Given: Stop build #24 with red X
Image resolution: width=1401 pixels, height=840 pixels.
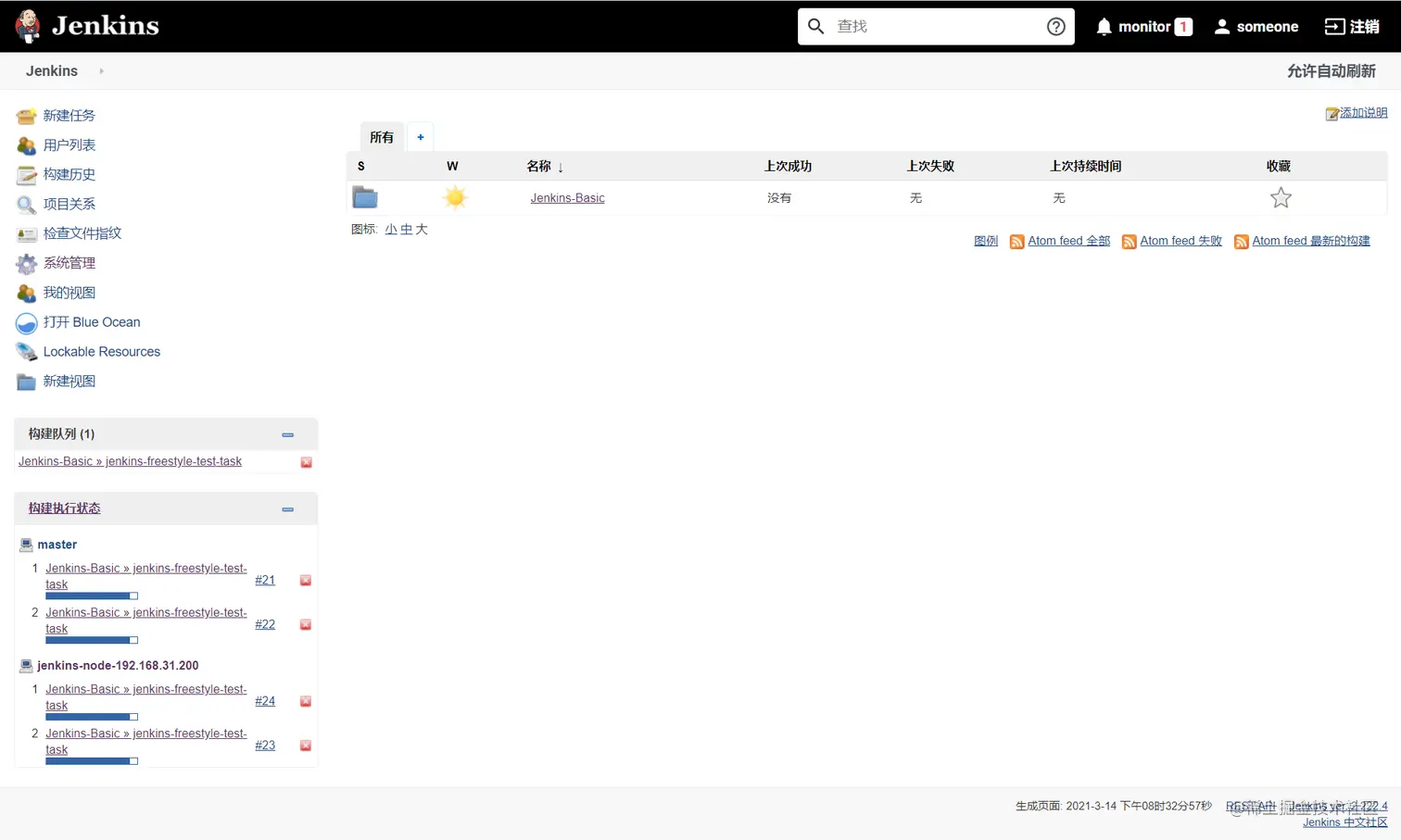Looking at the screenshot, I should (x=305, y=702).
